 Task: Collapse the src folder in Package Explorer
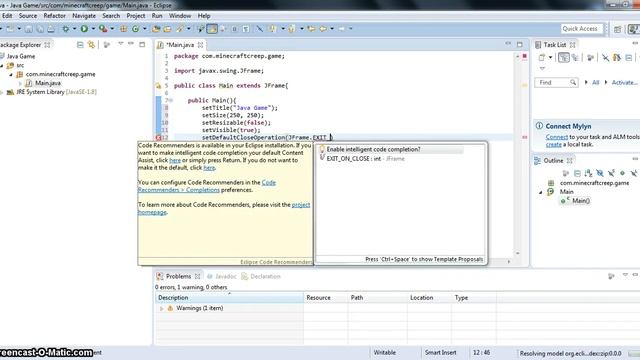(x=2, y=65)
